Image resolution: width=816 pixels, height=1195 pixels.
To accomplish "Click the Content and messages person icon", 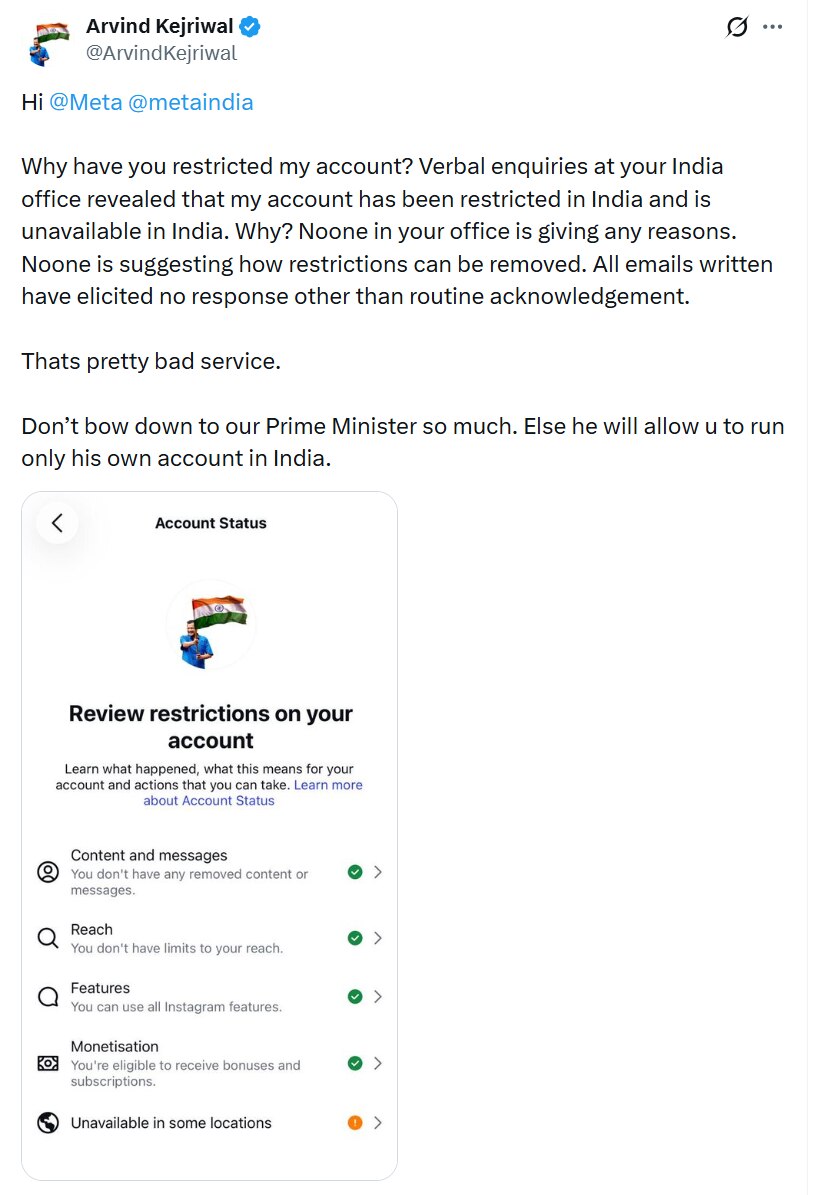I will click(48, 872).
